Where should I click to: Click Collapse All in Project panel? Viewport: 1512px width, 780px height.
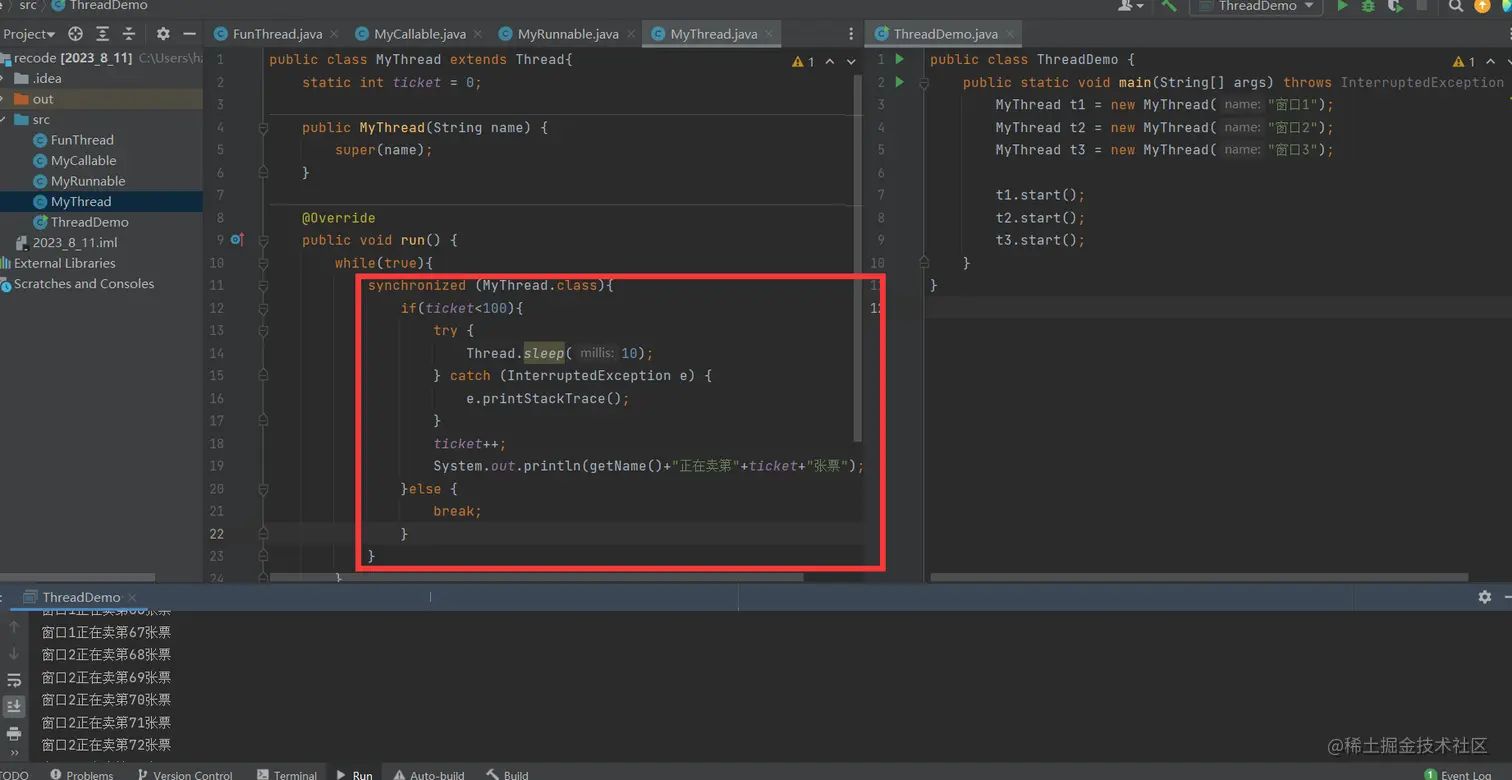tap(128, 34)
